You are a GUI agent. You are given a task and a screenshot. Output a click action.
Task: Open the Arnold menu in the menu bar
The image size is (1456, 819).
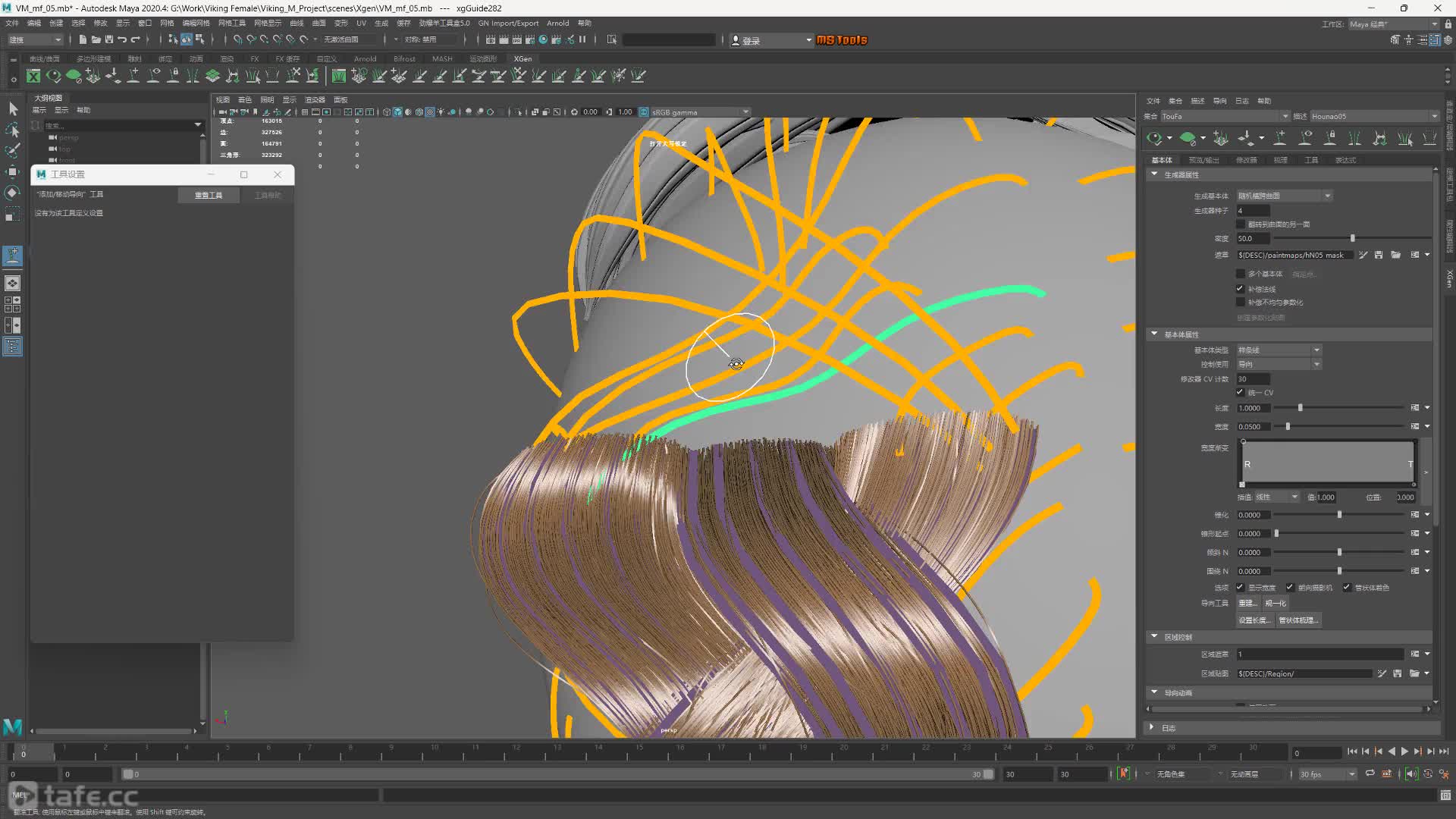[557, 23]
